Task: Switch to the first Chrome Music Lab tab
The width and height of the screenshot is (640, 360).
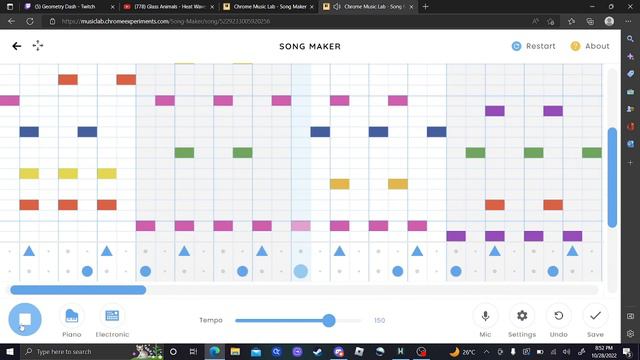Action: [269, 7]
